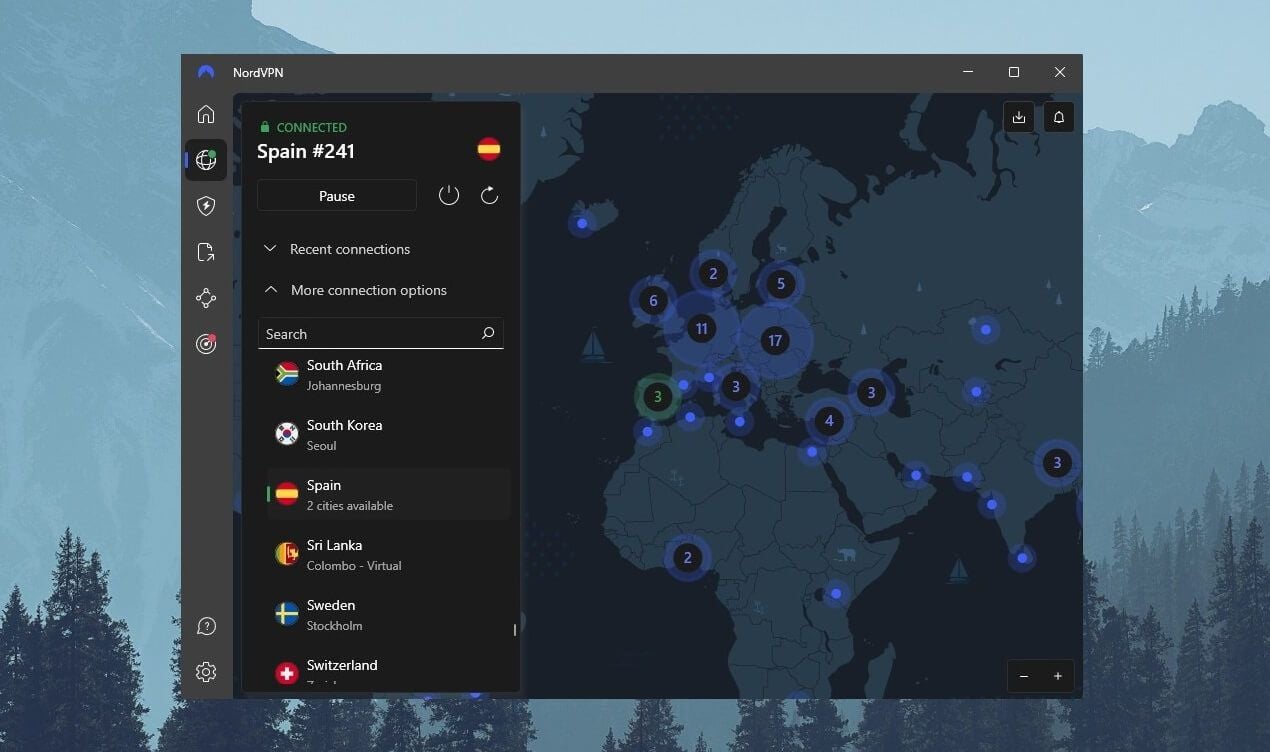1270x752 pixels.
Task: Click the Sri Lanka flag icon
Action: click(287, 554)
